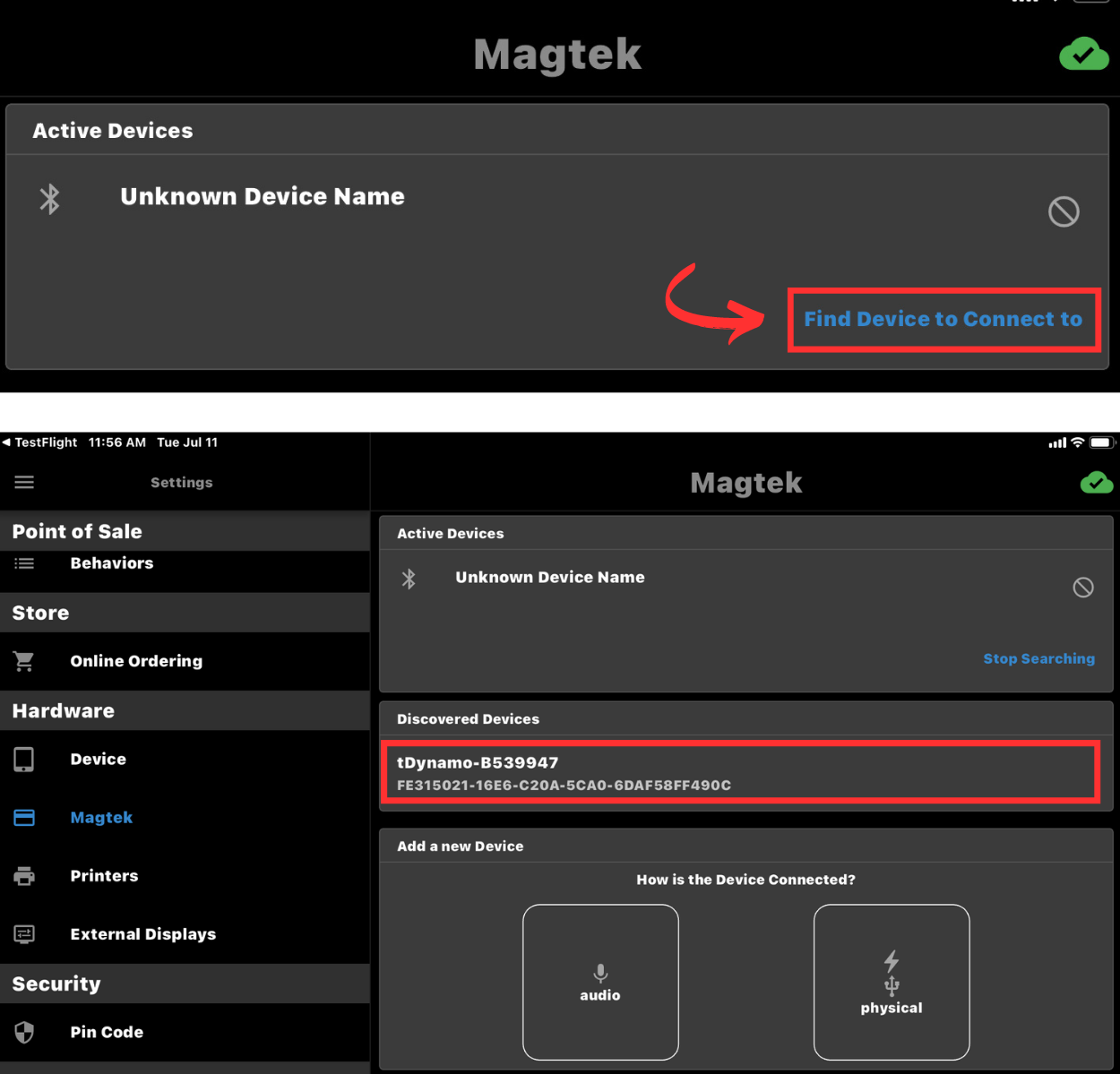Choose audio connection type

point(600,983)
